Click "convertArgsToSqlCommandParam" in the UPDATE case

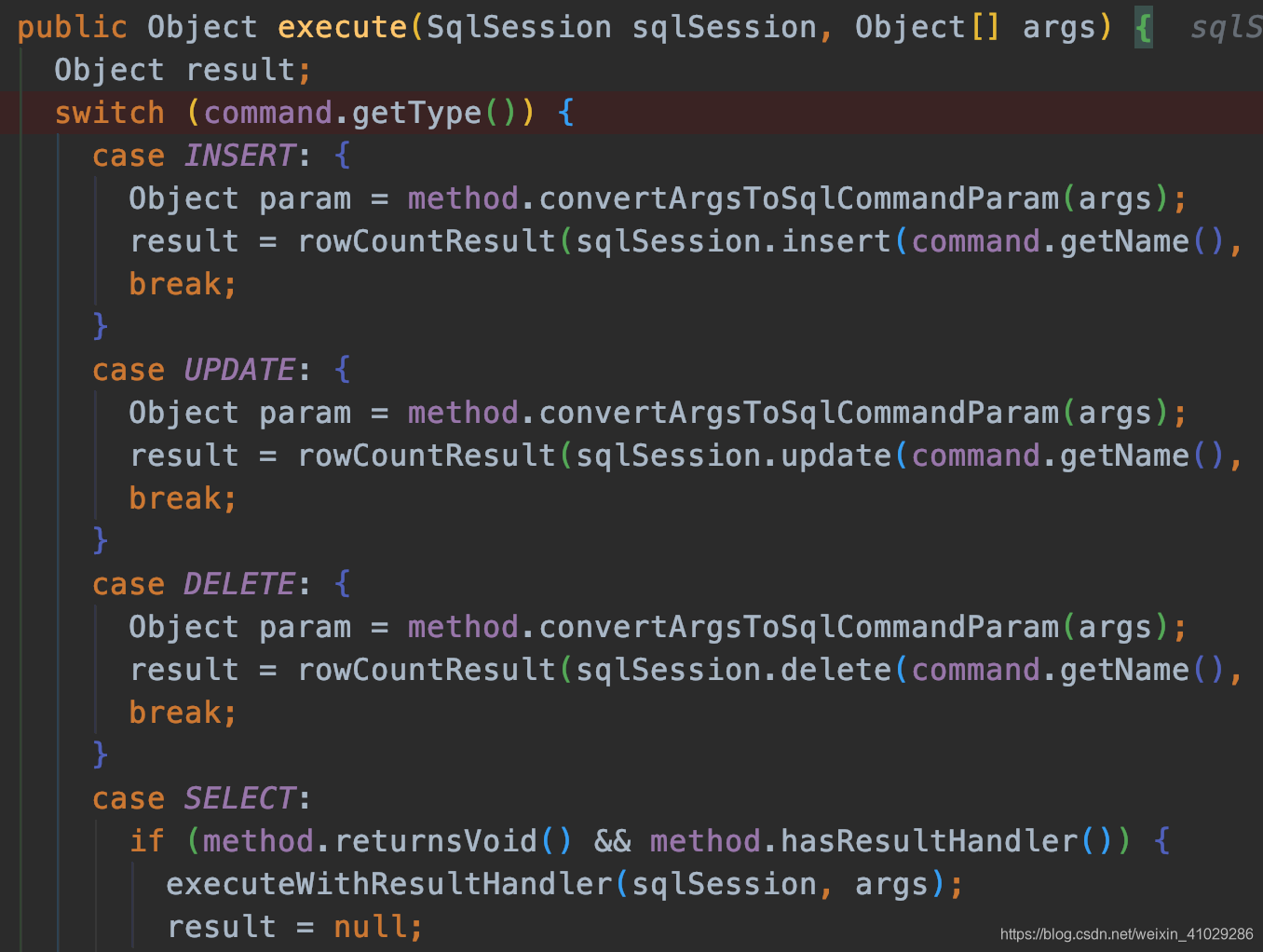[x=799, y=414]
